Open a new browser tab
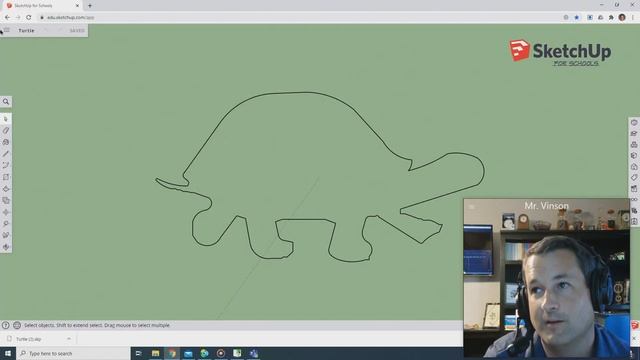The image size is (640, 360). 90,6
